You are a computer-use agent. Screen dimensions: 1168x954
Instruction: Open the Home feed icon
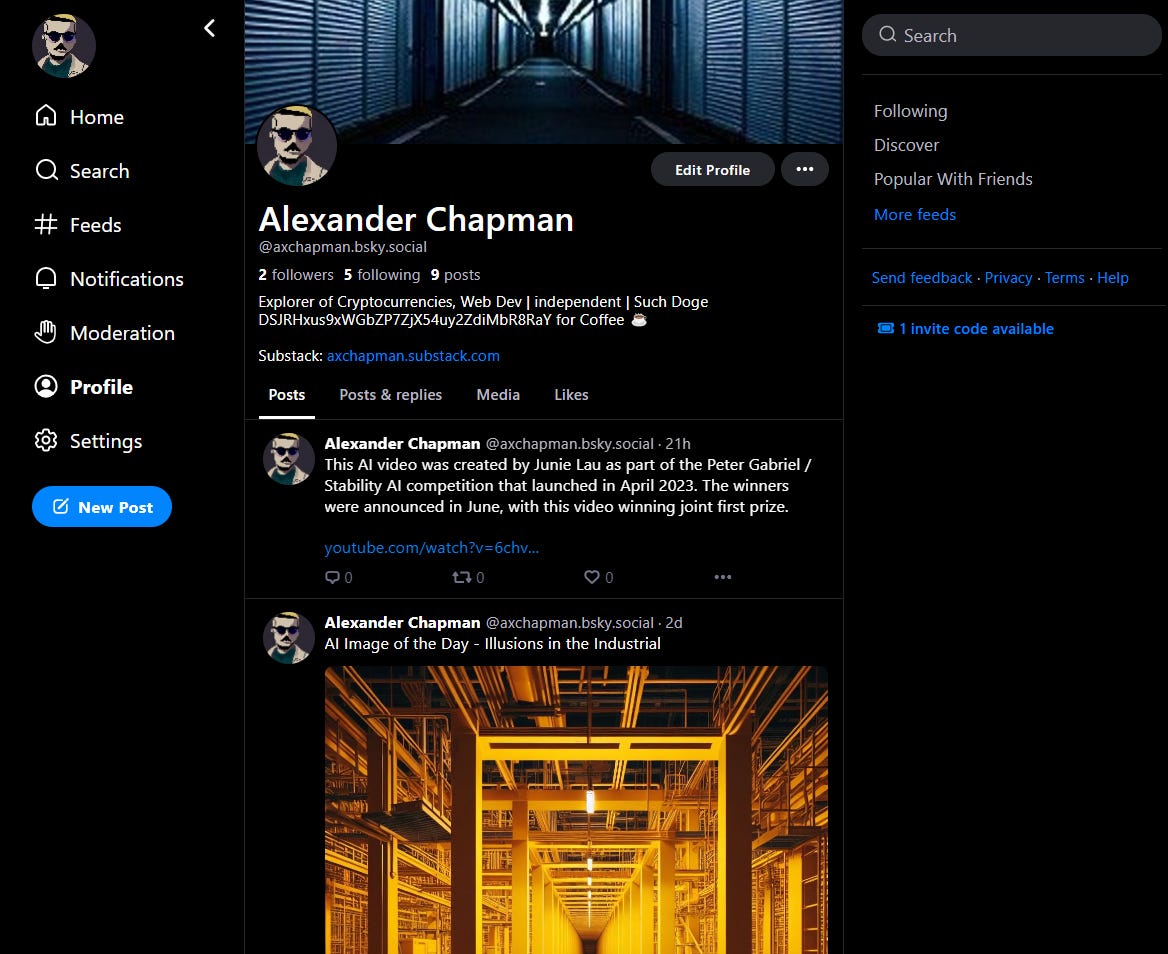[46, 116]
